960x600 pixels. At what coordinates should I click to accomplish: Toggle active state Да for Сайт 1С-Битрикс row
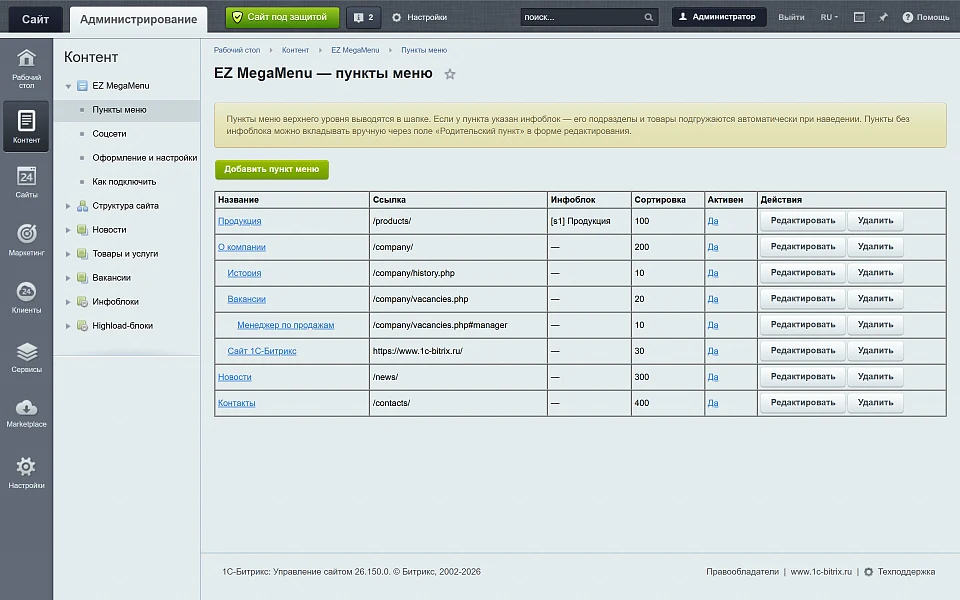point(713,351)
